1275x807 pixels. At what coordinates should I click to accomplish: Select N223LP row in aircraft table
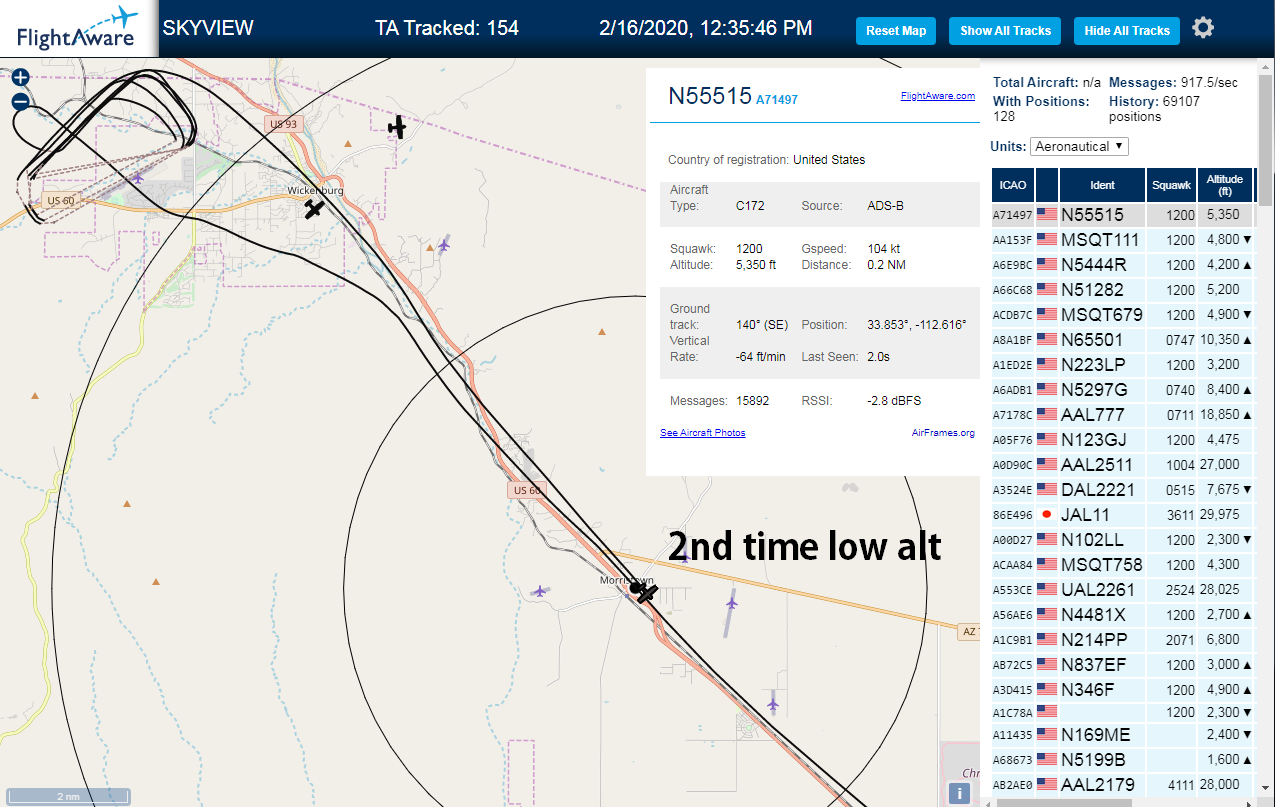(x=1122, y=364)
